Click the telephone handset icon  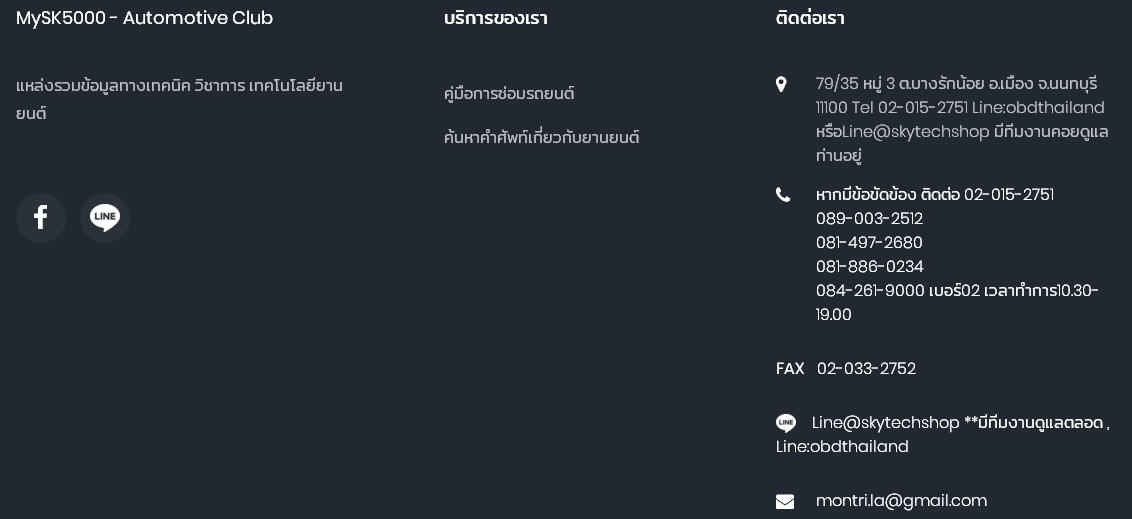(x=783, y=195)
